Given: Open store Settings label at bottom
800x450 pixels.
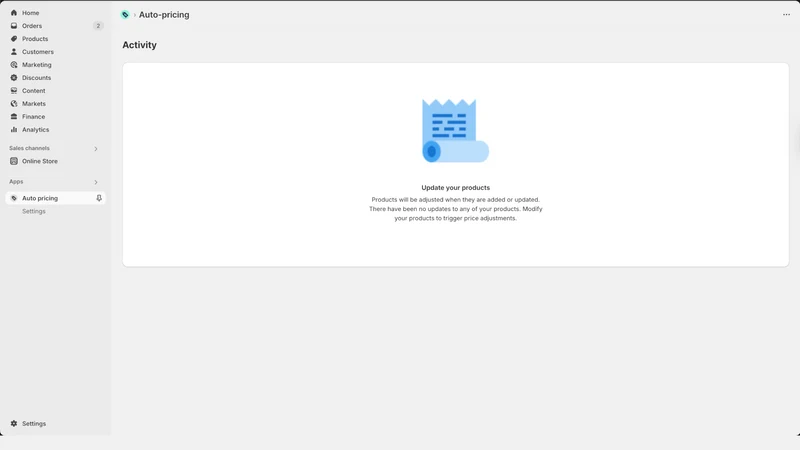Looking at the screenshot, I should (x=34, y=423).
